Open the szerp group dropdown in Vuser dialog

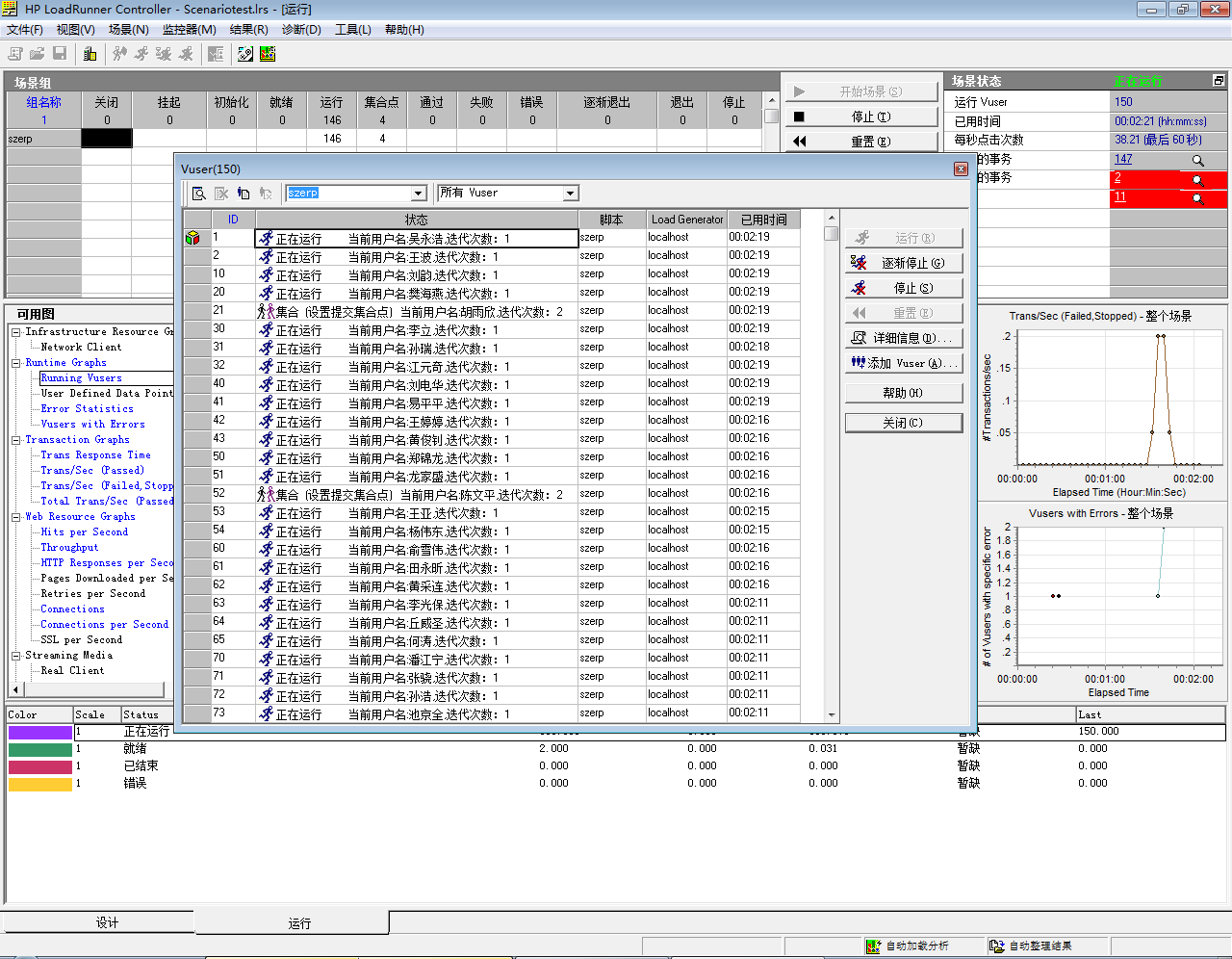[x=418, y=194]
